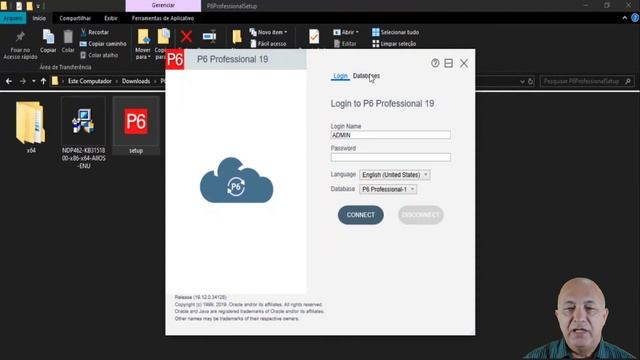Select the Login tab
This screenshot has width=640, height=360.
340,76
